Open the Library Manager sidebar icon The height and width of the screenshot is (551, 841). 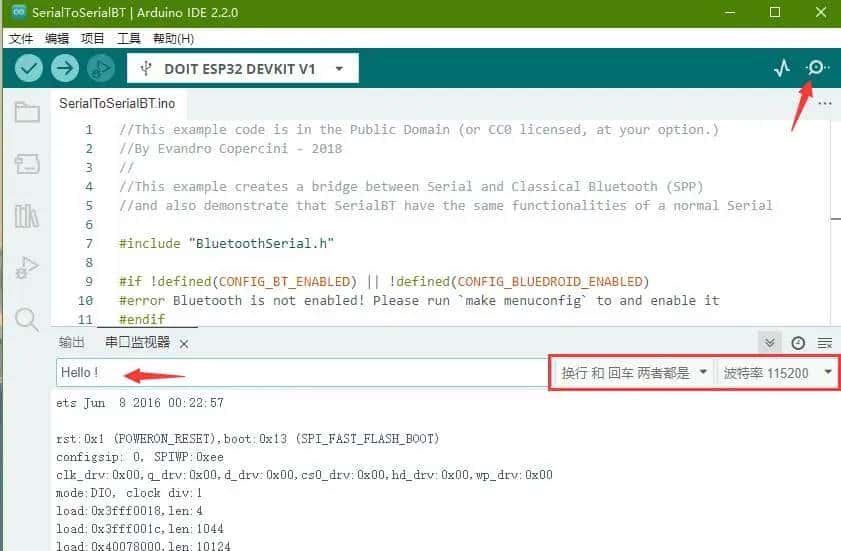point(27,216)
